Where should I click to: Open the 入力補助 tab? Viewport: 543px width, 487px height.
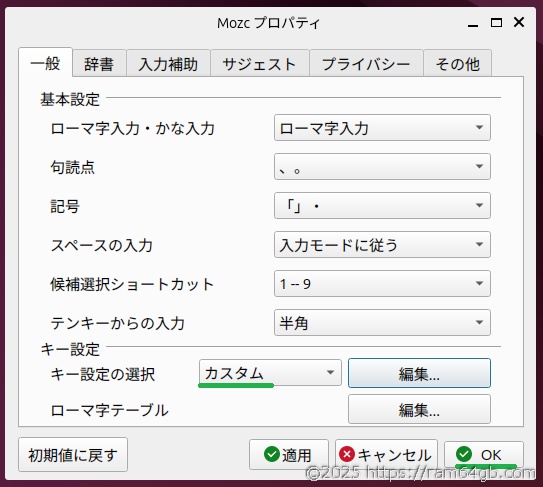pos(168,64)
